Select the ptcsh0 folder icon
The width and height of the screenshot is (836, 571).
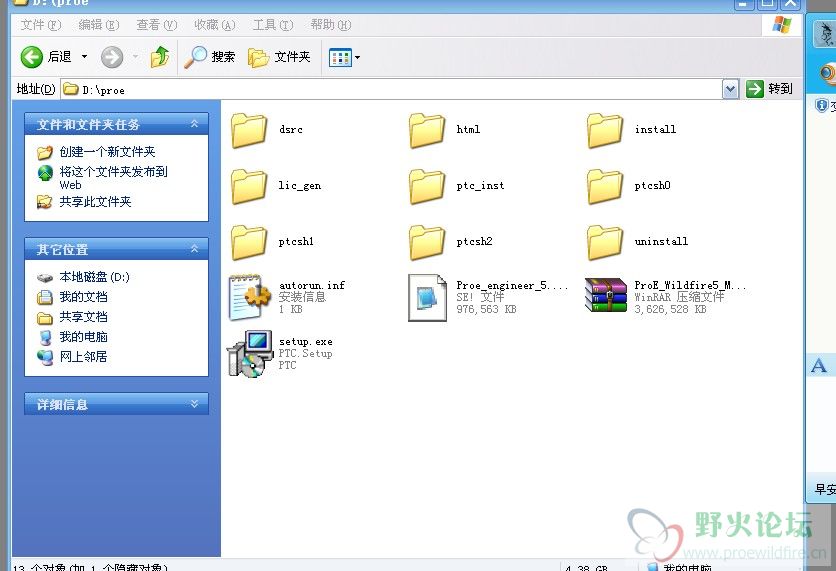click(x=605, y=186)
